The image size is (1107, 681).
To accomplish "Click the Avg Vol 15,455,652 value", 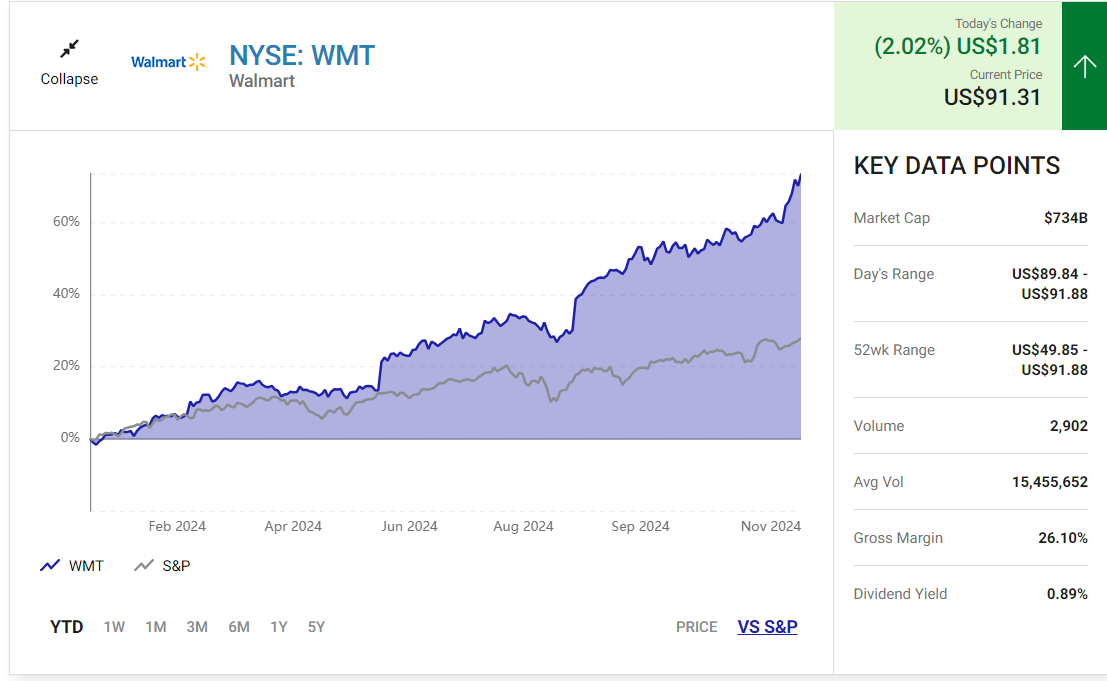I will (x=1050, y=482).
